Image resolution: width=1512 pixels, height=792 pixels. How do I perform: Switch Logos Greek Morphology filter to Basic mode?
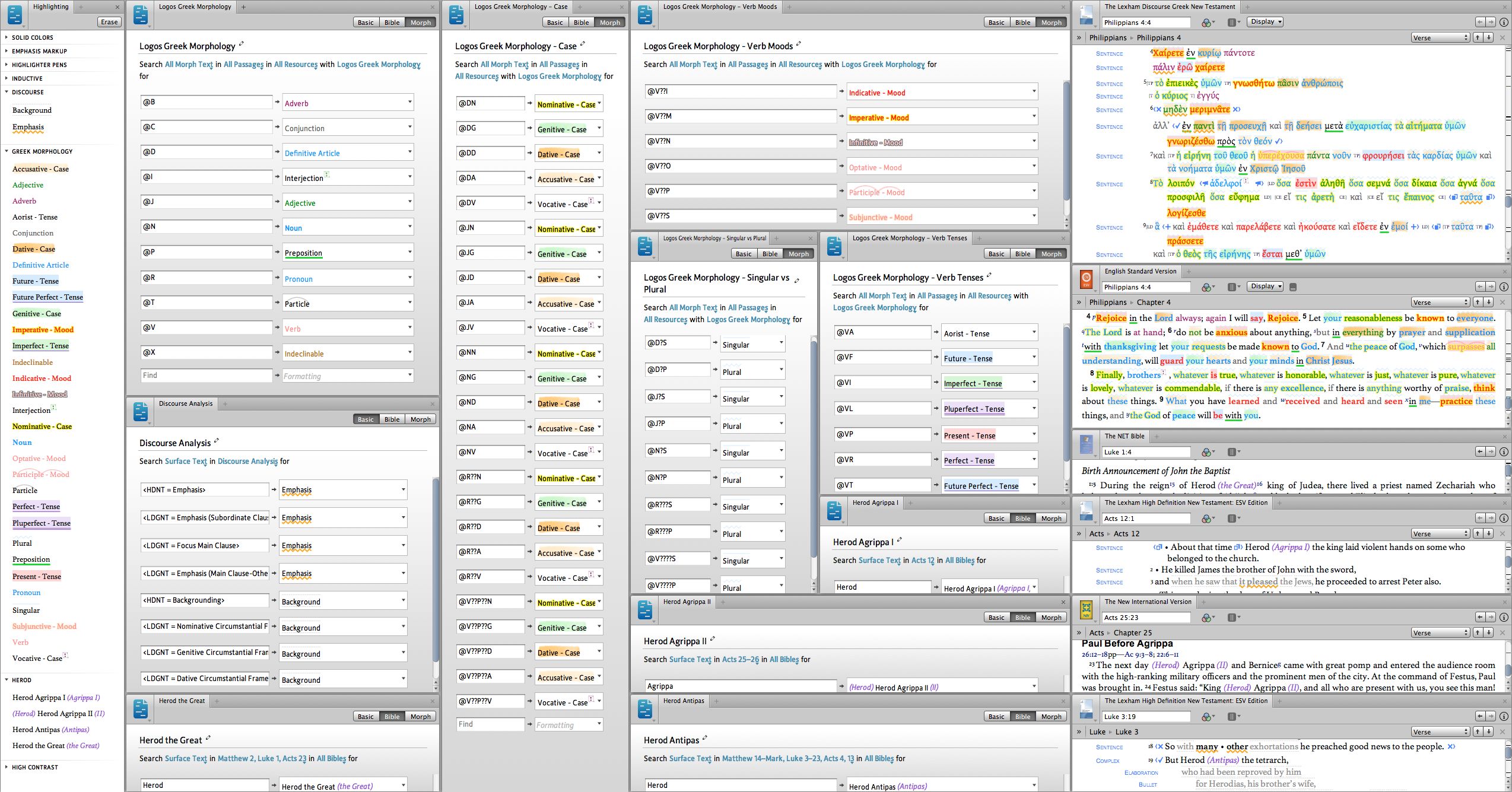coord(366,23)
